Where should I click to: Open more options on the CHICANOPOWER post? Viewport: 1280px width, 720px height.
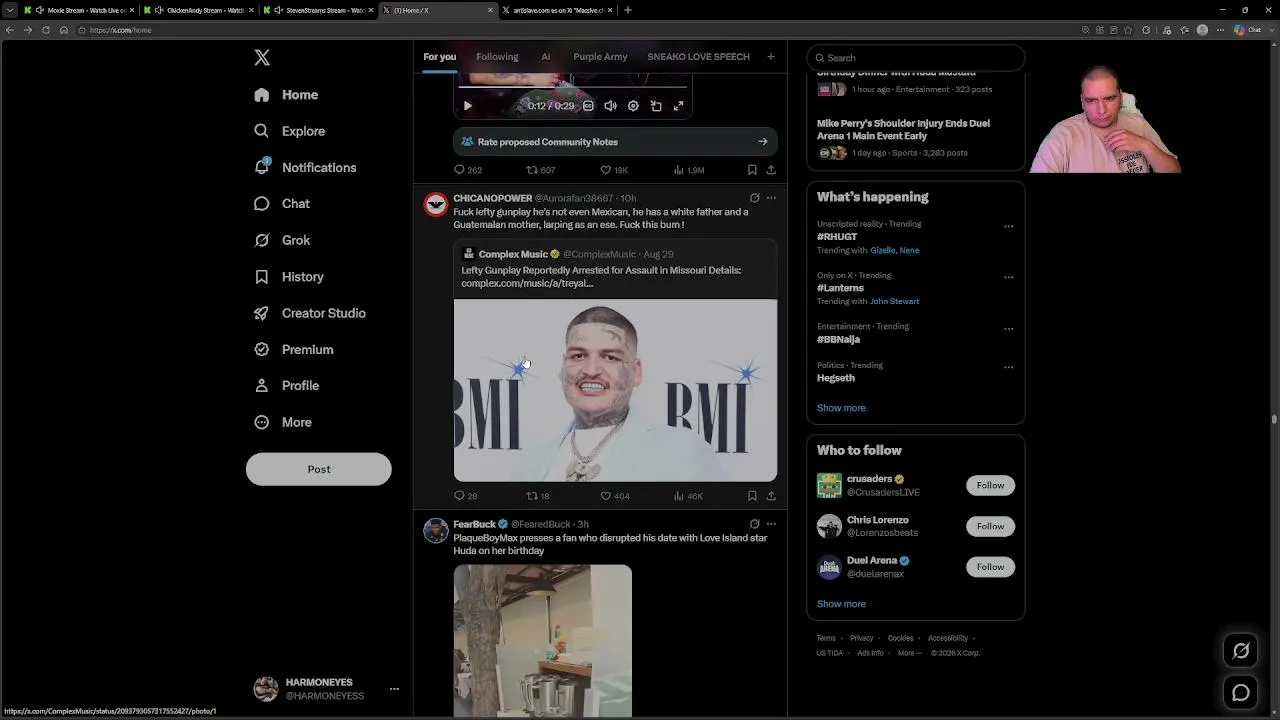coord(771,198)
